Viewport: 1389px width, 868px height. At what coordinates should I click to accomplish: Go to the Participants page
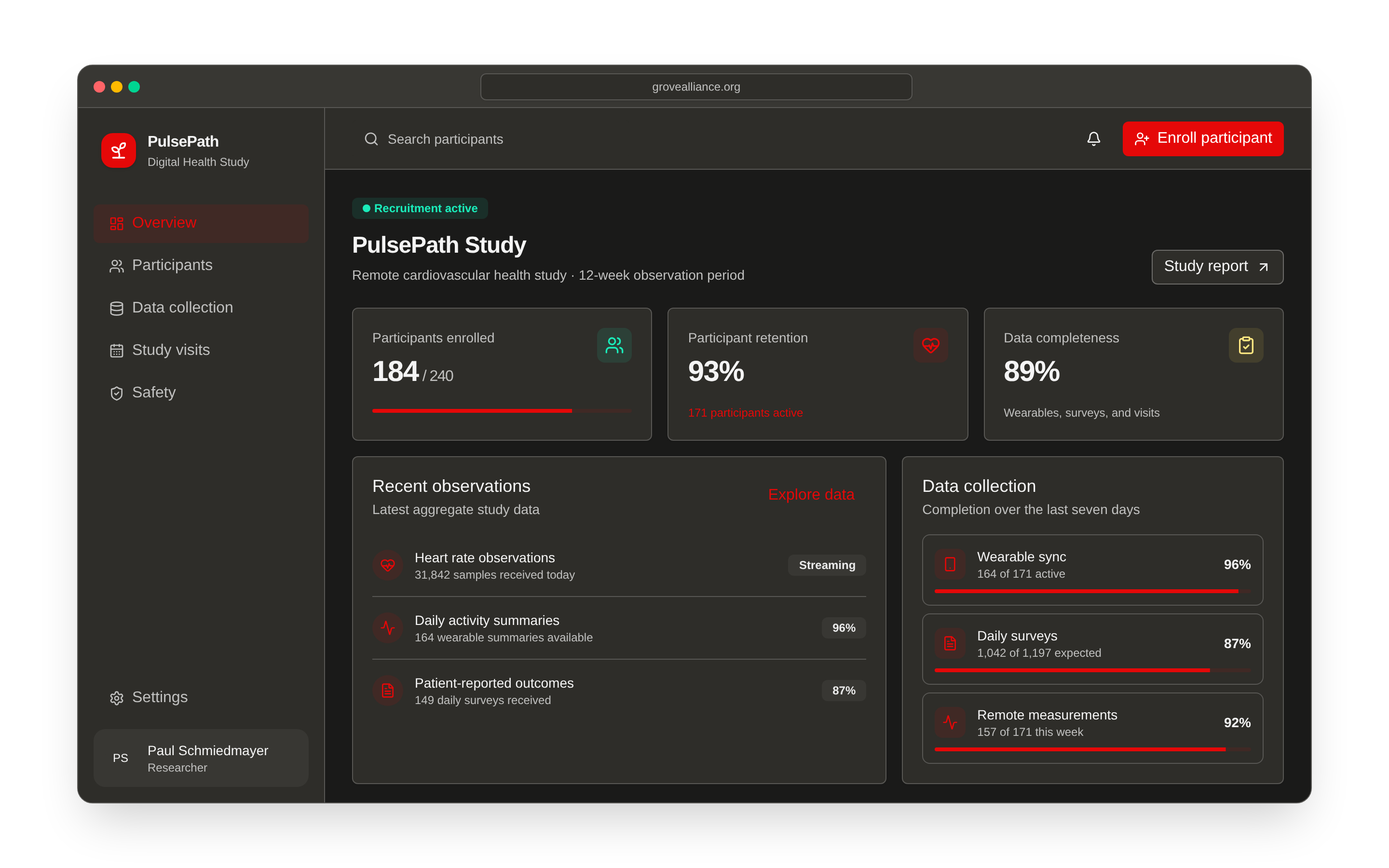point(201,266)
